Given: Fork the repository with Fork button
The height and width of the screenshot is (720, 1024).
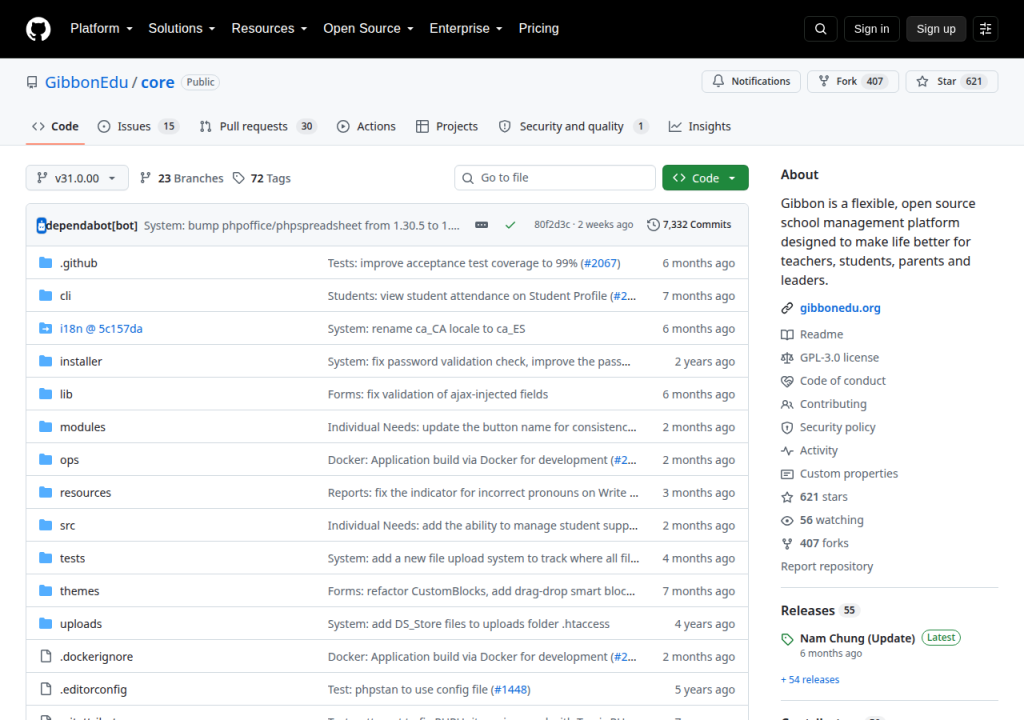Looking at the screenshot, I should 853,82.
